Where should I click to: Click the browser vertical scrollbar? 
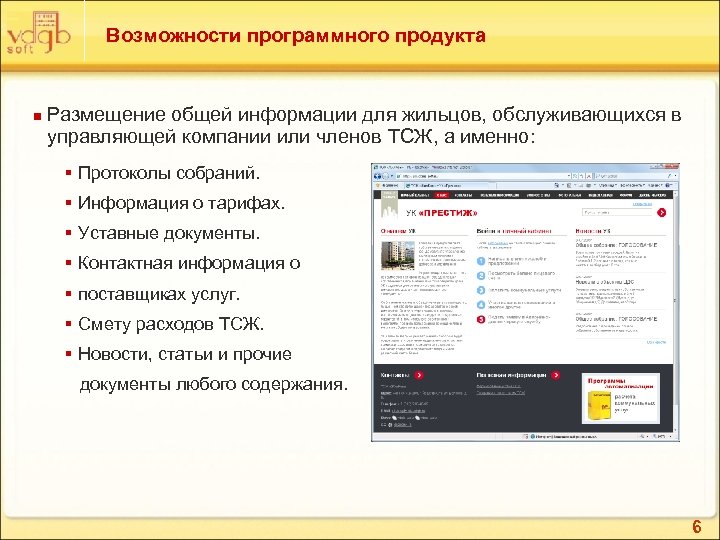point(675,311)
